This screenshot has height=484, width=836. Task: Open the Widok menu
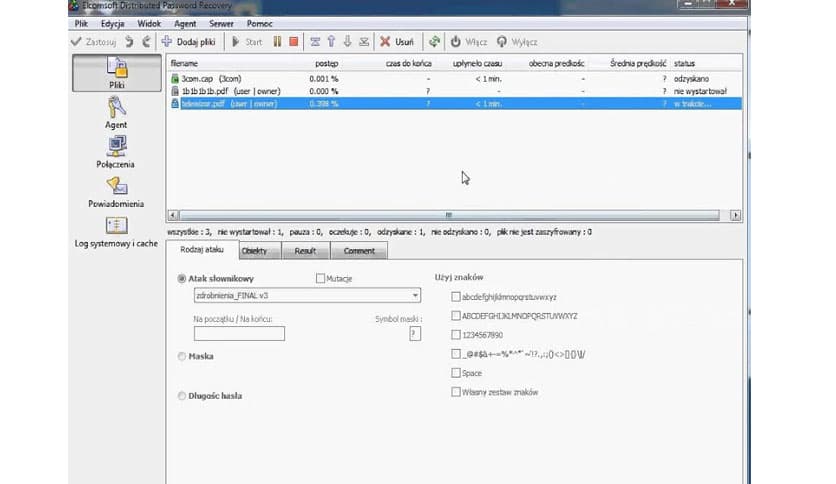pos(149,23)
